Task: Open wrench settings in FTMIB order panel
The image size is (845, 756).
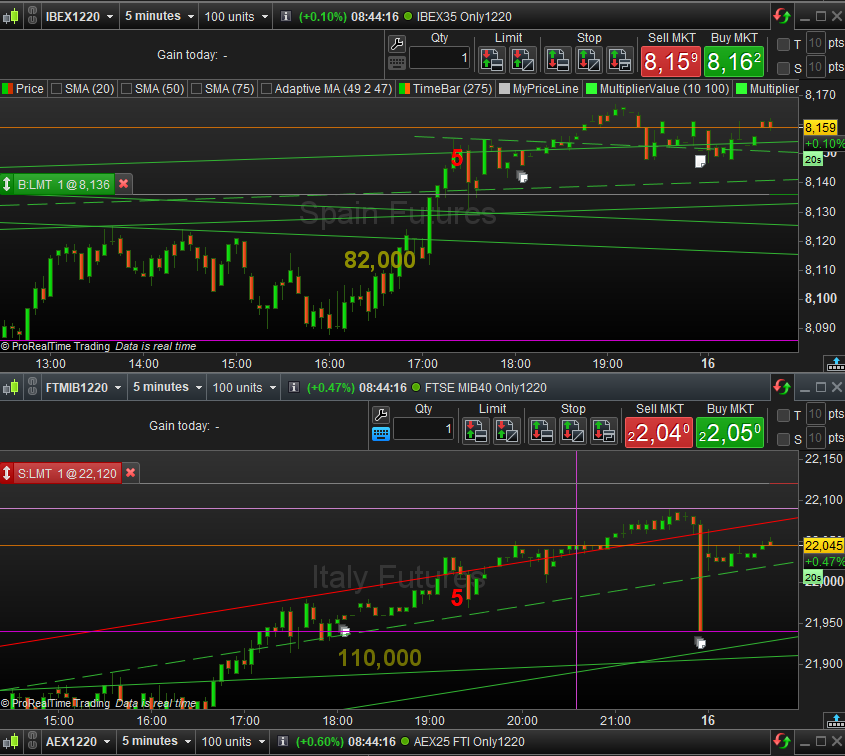Action: [380, 415]
